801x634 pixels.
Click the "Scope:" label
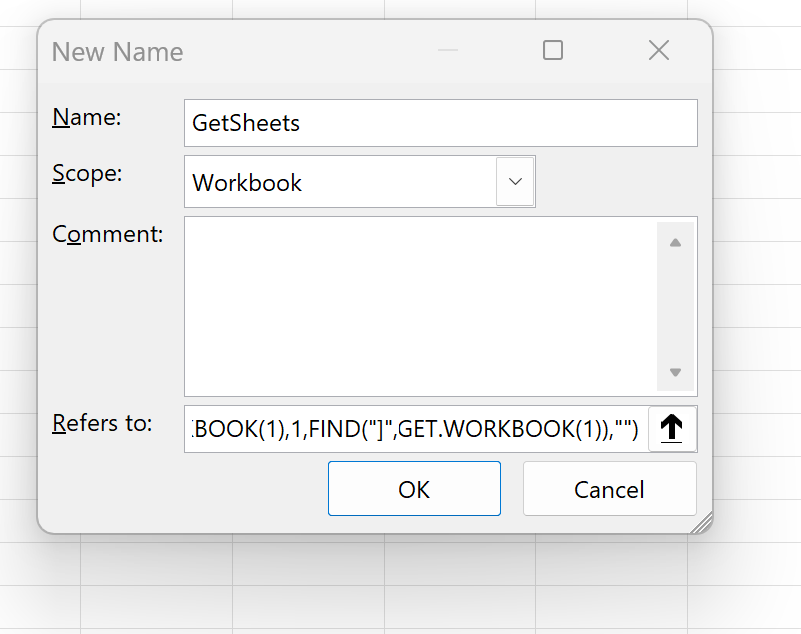tap(87, 174)
